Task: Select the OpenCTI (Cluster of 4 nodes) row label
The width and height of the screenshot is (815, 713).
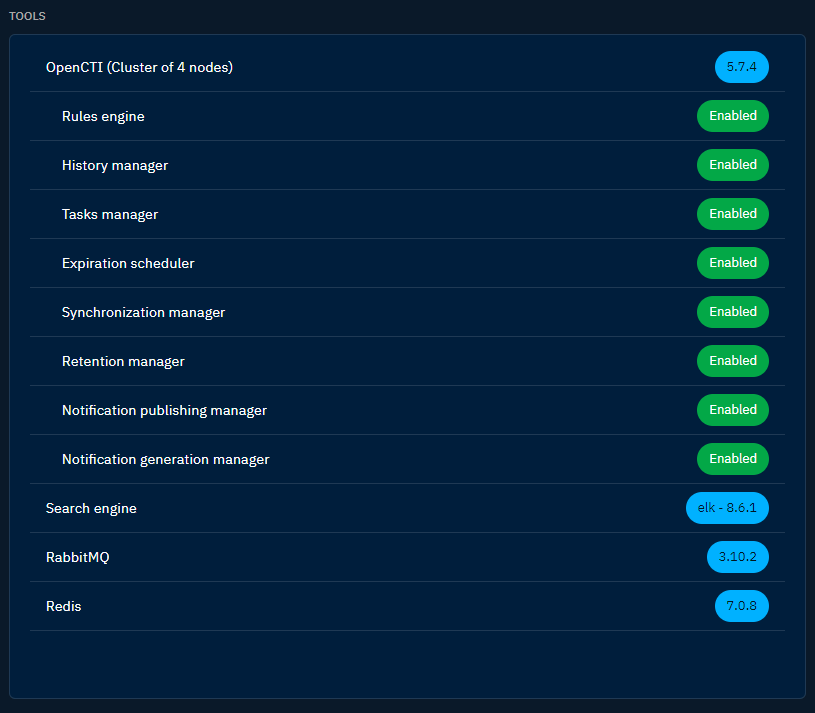Action: point(139,68)
